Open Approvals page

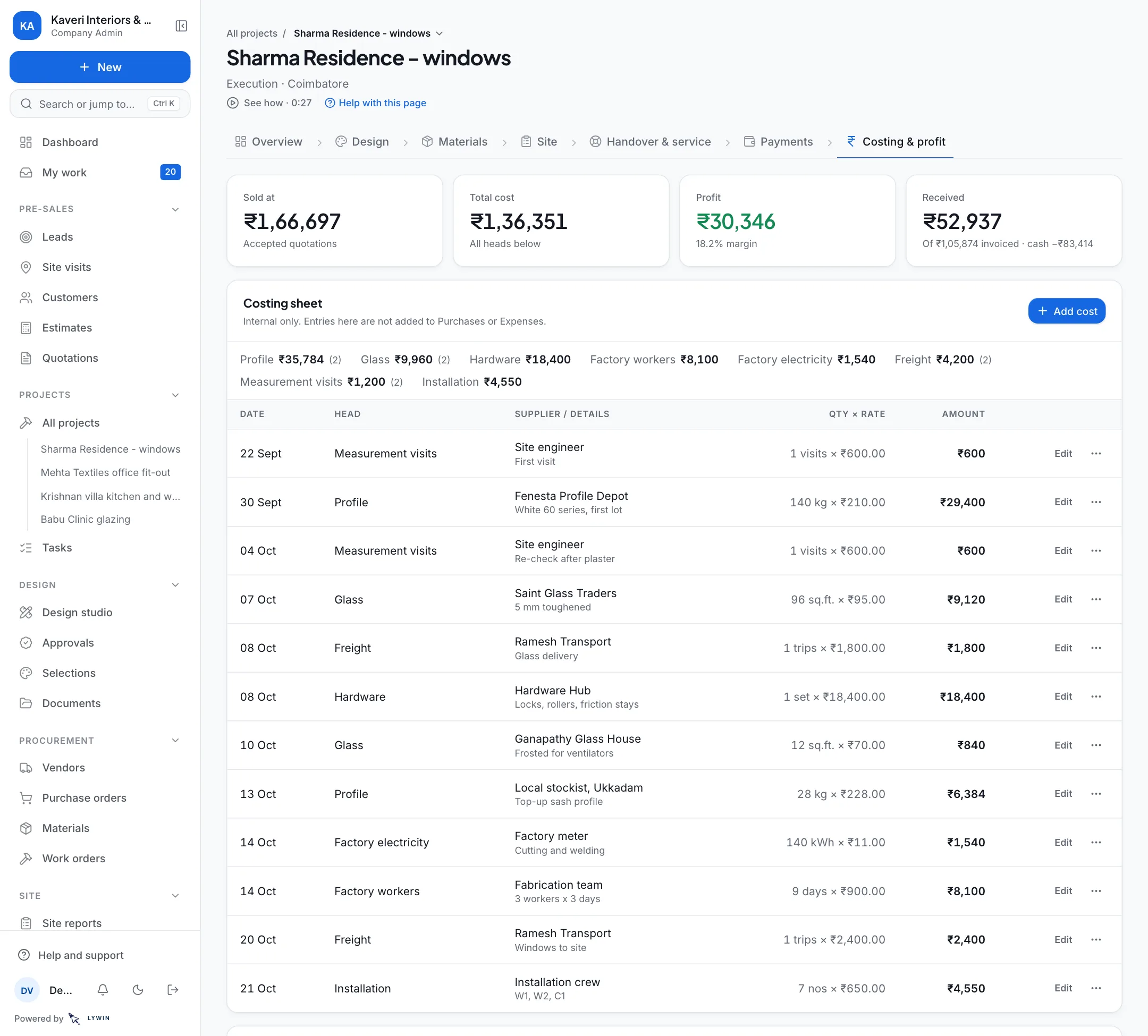tap(100, 643)
